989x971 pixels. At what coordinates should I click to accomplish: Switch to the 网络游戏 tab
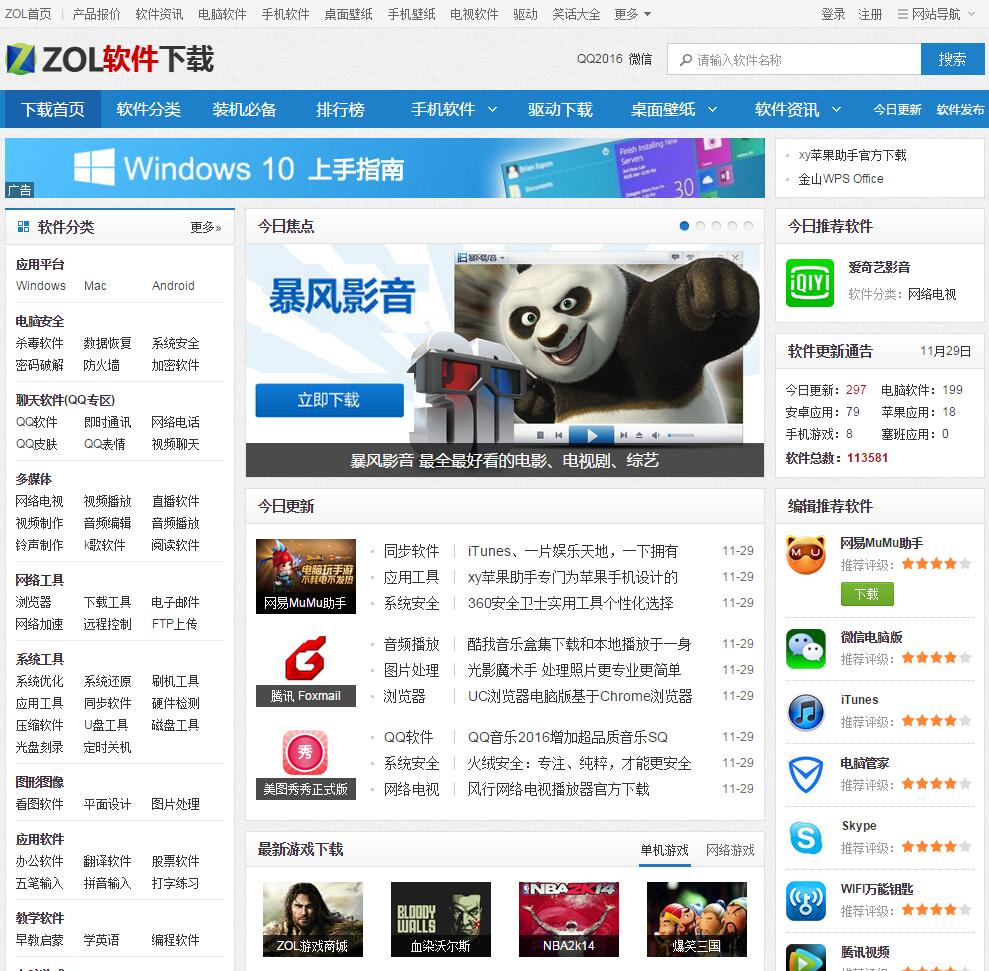(730, 850)
